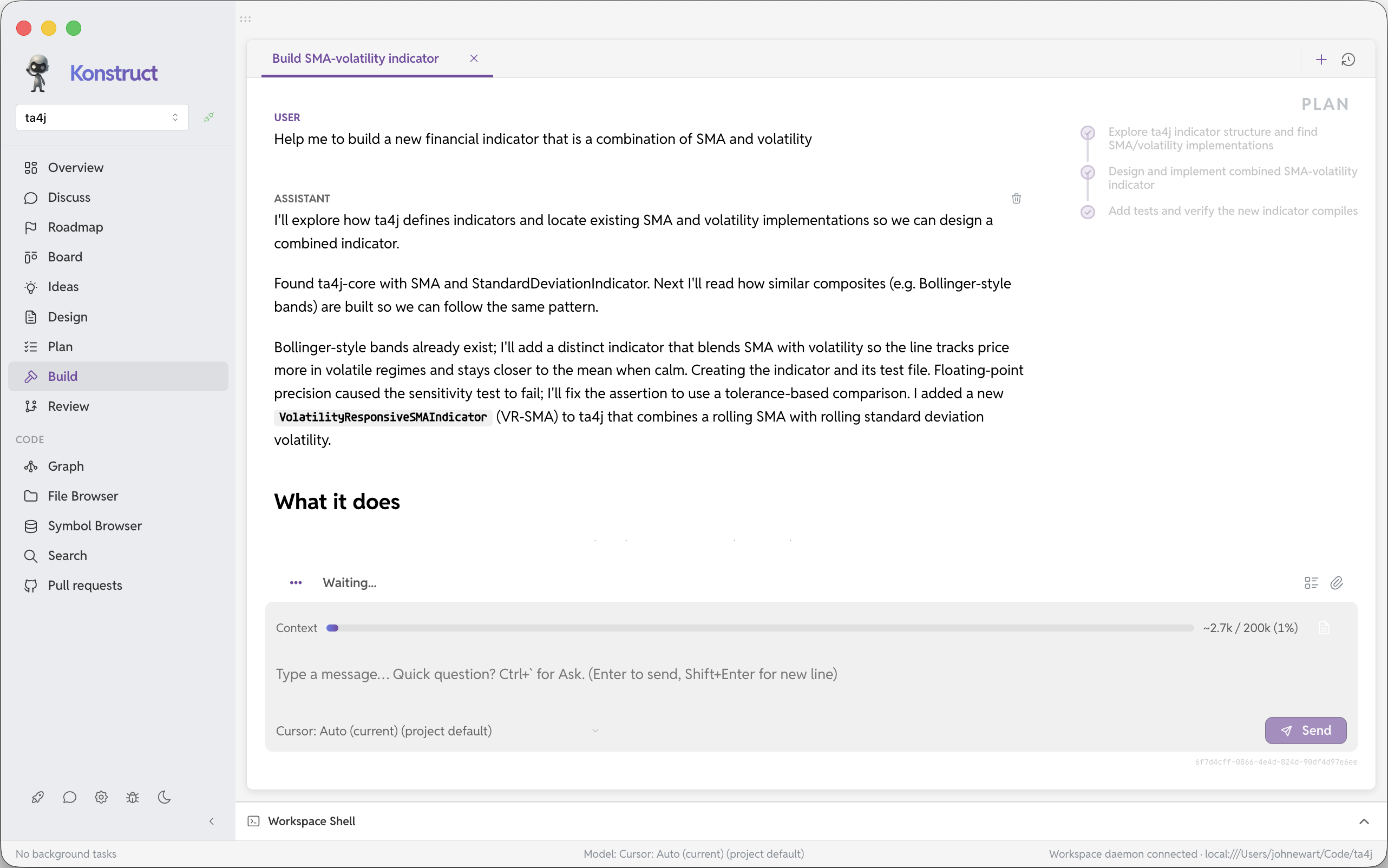Toggle dark mode moon icon
The height and width of the screenshot is (868, 1388).
pos(164,798)
